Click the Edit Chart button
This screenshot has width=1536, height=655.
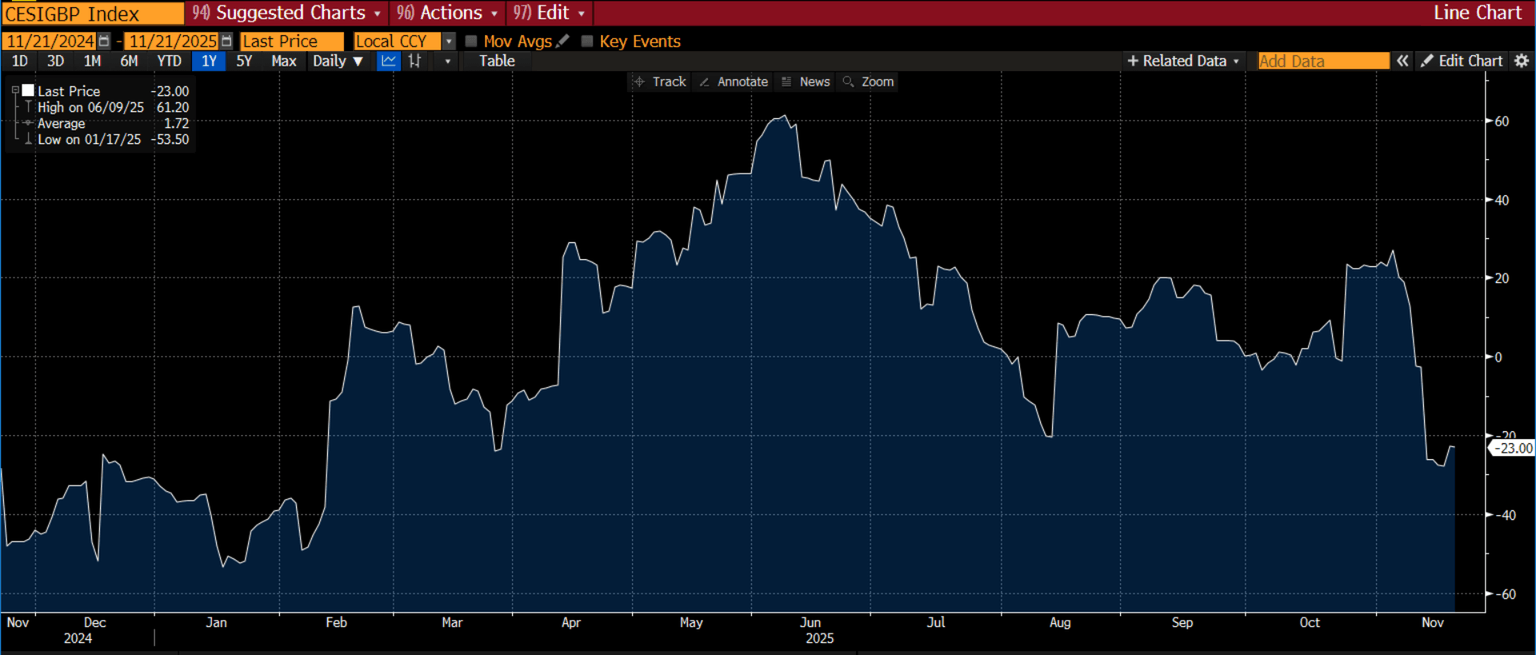click(x=1461, y=61)
